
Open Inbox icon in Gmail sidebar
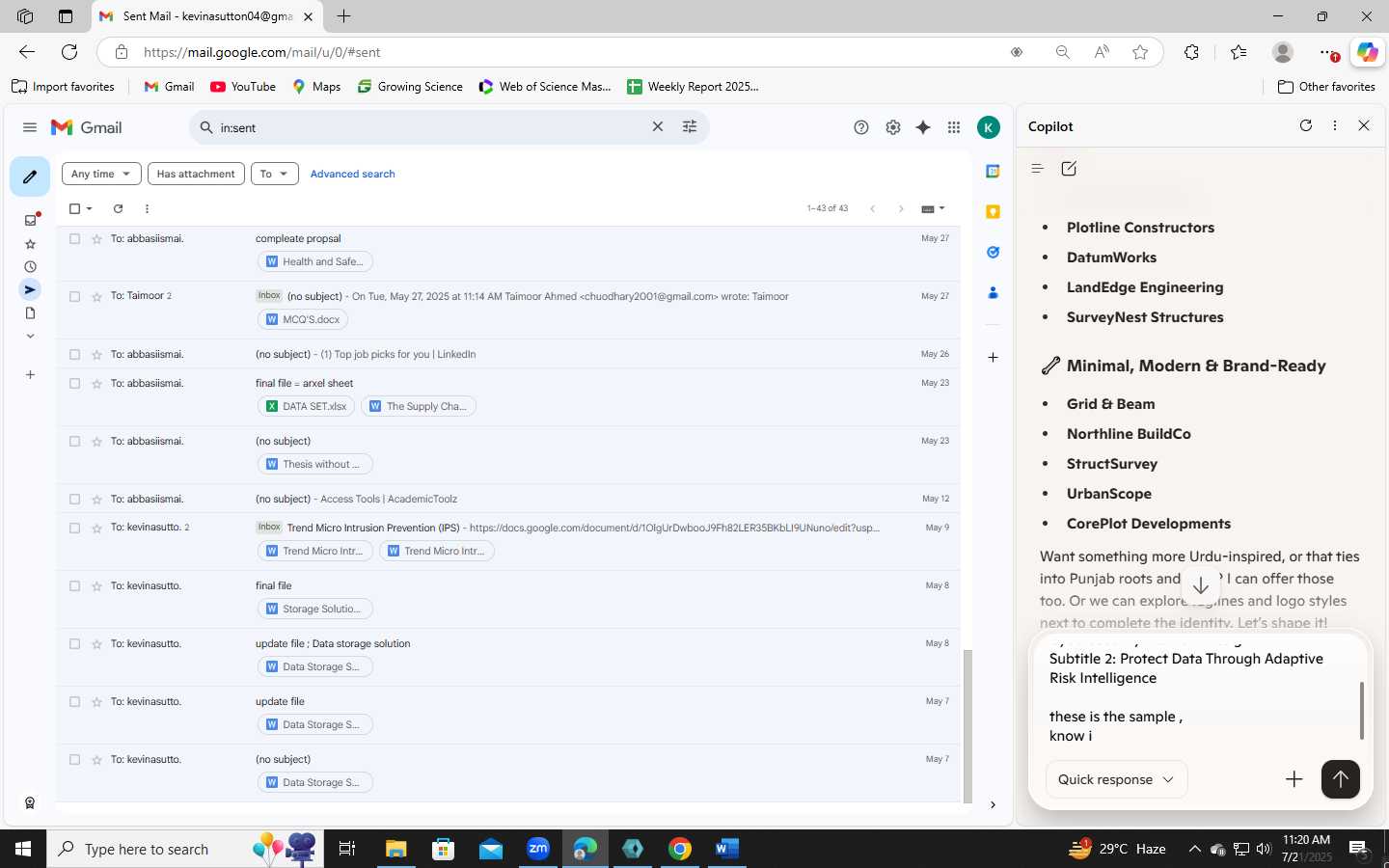point(30,220)
